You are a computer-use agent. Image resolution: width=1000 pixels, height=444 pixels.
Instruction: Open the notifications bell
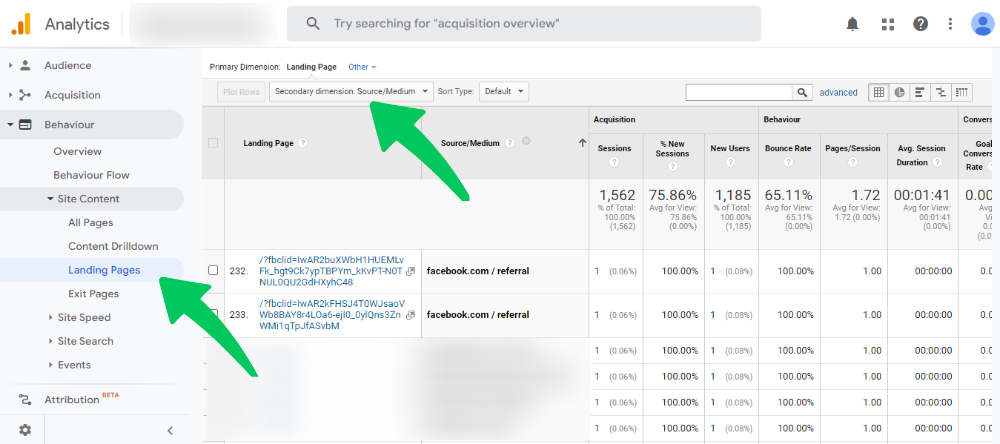[x=852, y=24]
